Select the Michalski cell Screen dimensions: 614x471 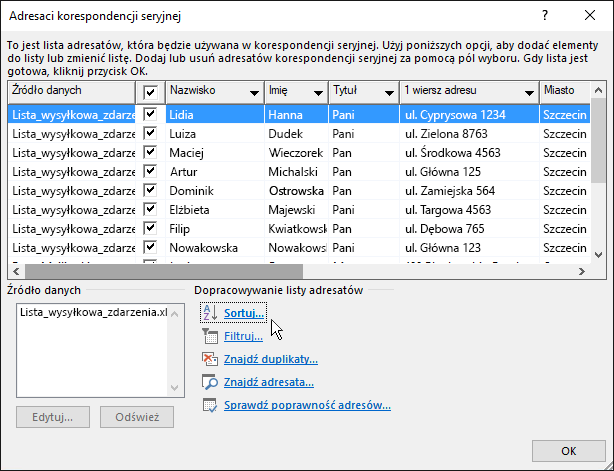(296, 172)
